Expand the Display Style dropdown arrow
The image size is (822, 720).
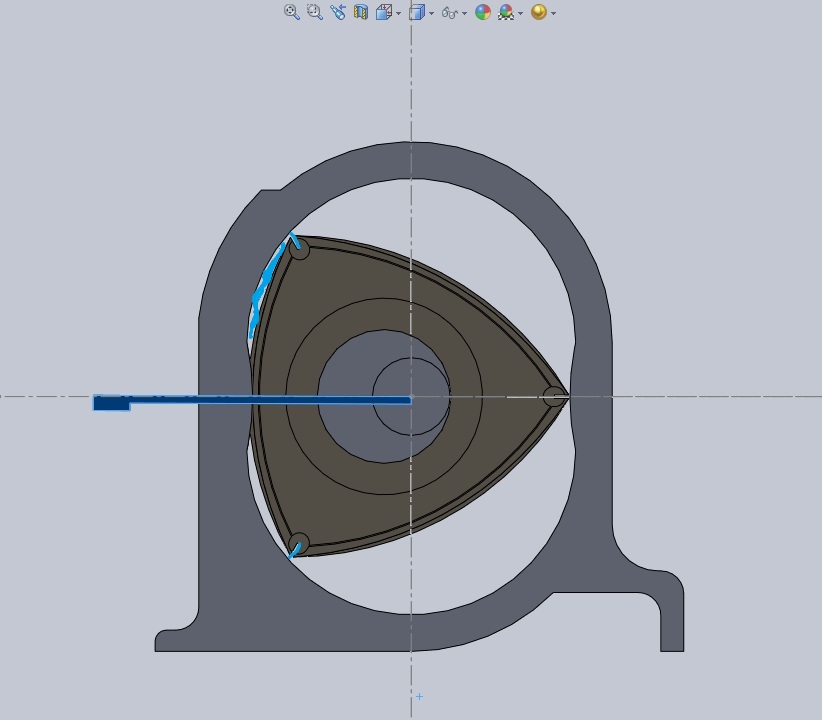(432, 13)
